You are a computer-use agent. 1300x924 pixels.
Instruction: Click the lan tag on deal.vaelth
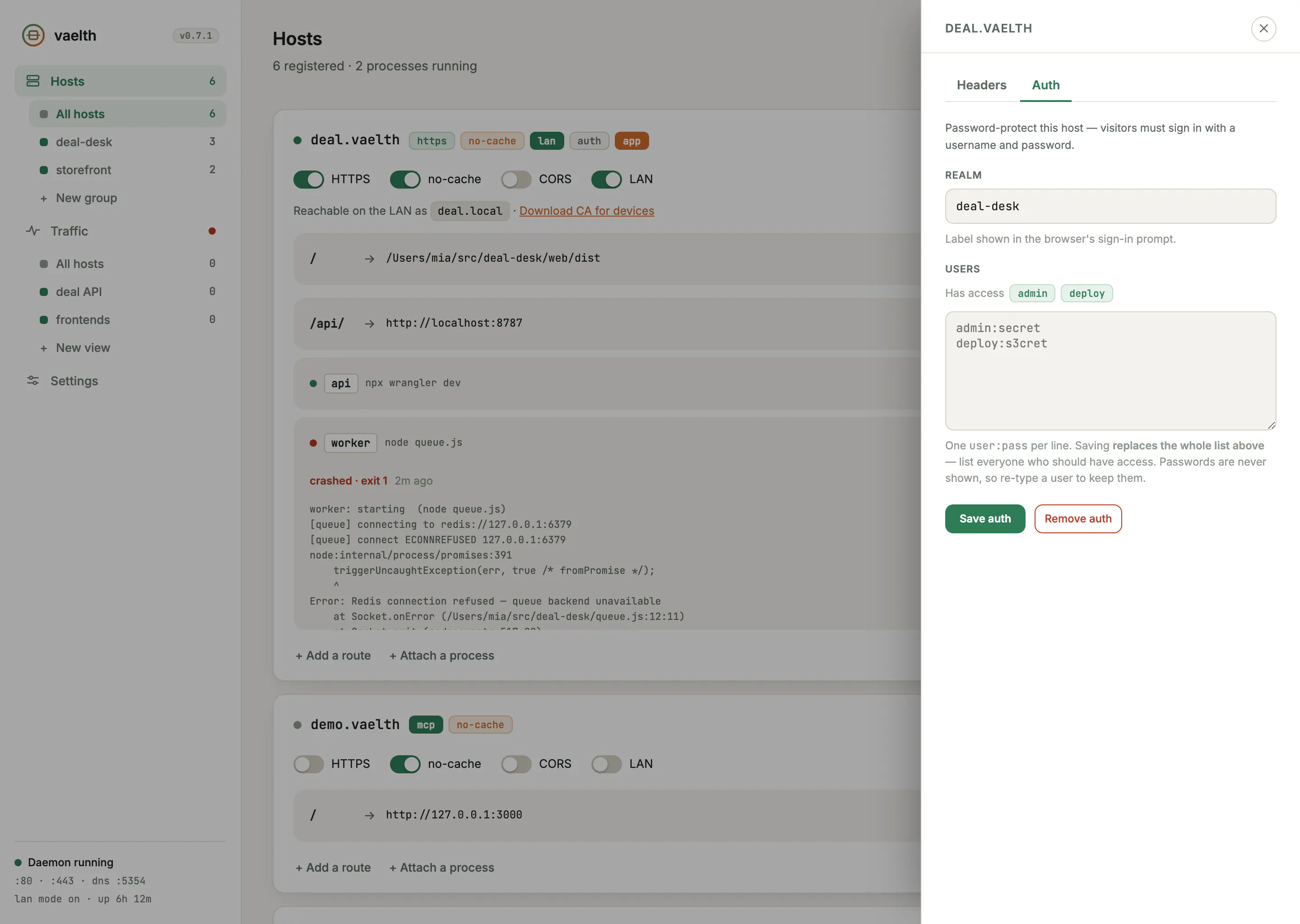(x=547, y=140)
